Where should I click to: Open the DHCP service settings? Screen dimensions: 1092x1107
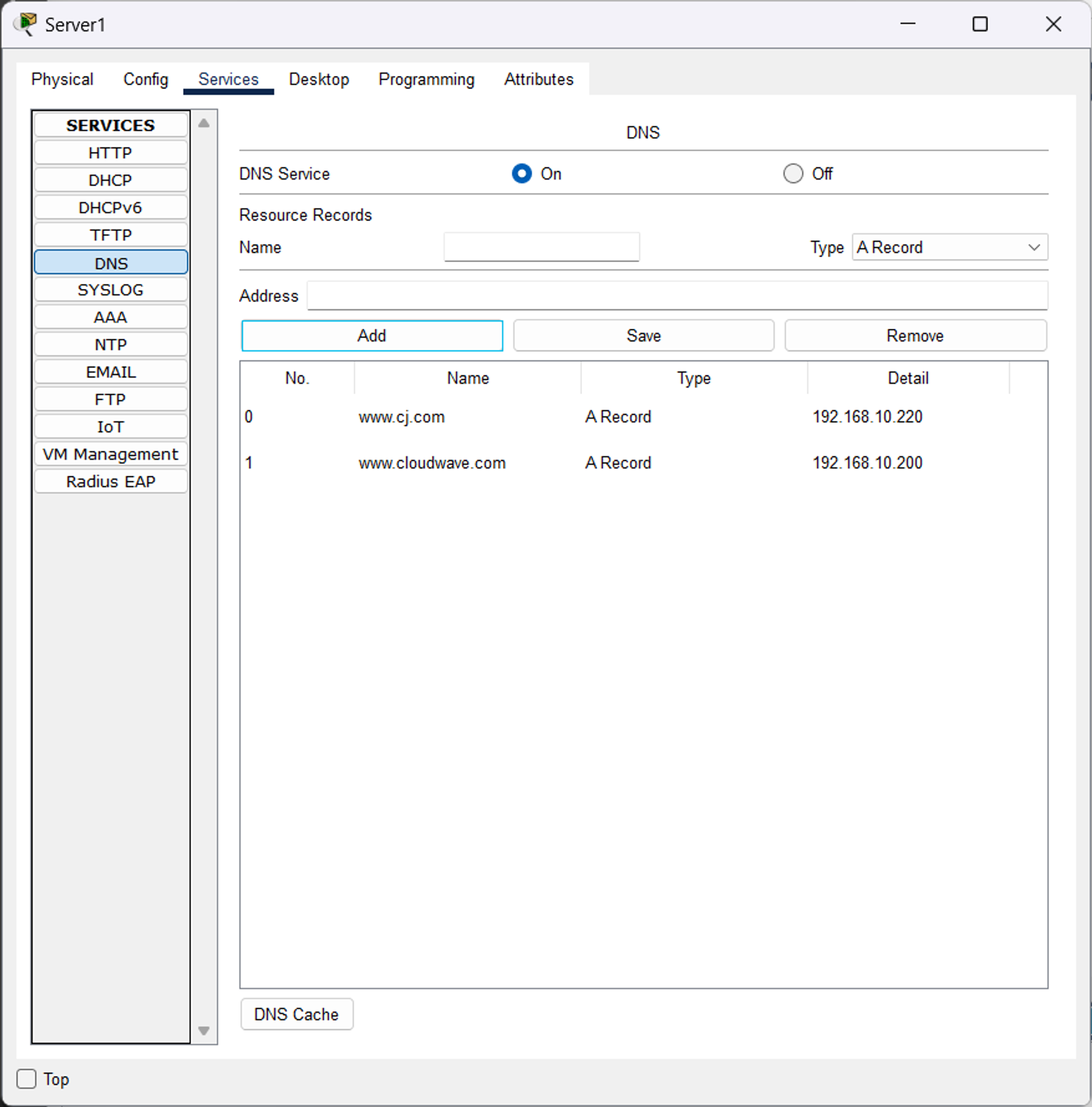[111, 180]
